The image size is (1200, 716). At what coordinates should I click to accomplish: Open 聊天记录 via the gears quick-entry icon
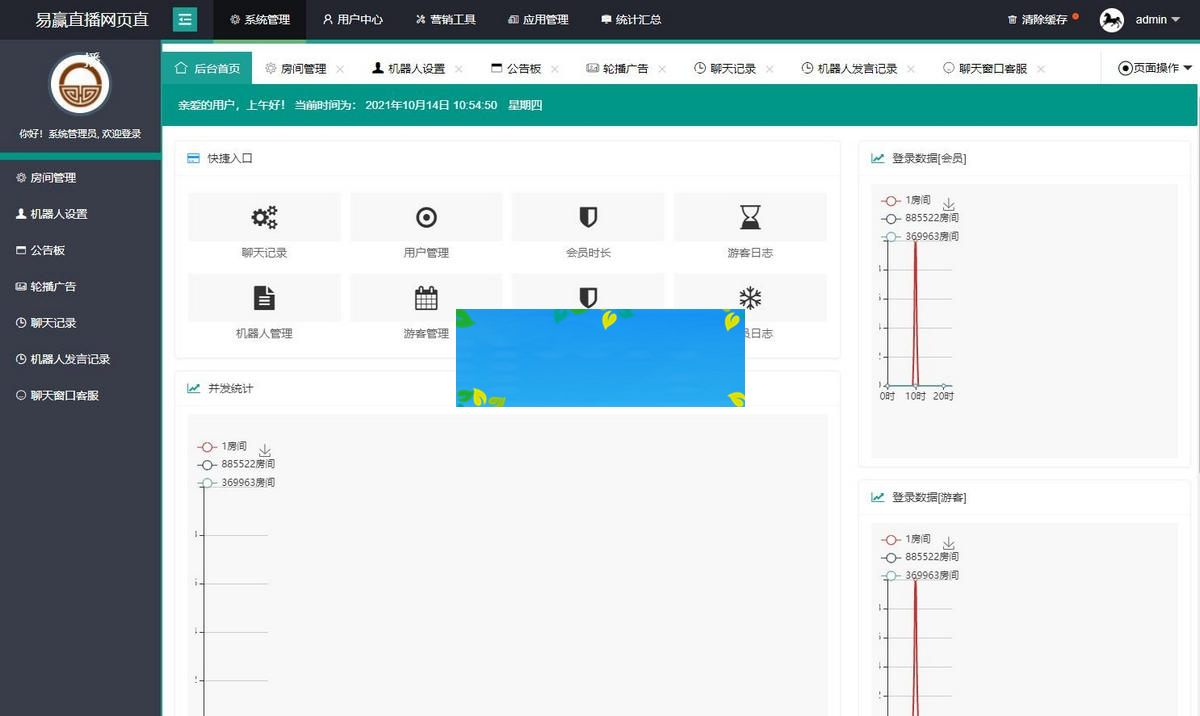(x=263, y=216)
